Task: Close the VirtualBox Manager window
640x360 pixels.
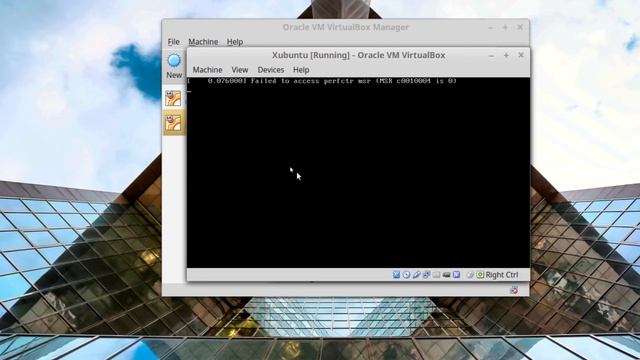Action: (x=520, y=27)
